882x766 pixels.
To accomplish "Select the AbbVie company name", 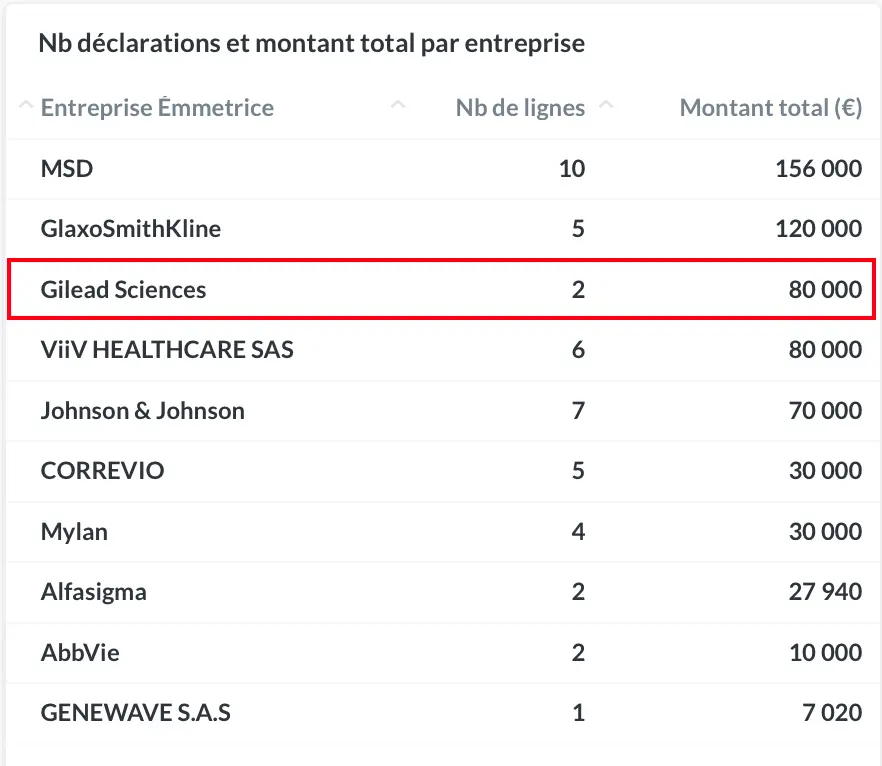I will point(80,653).
